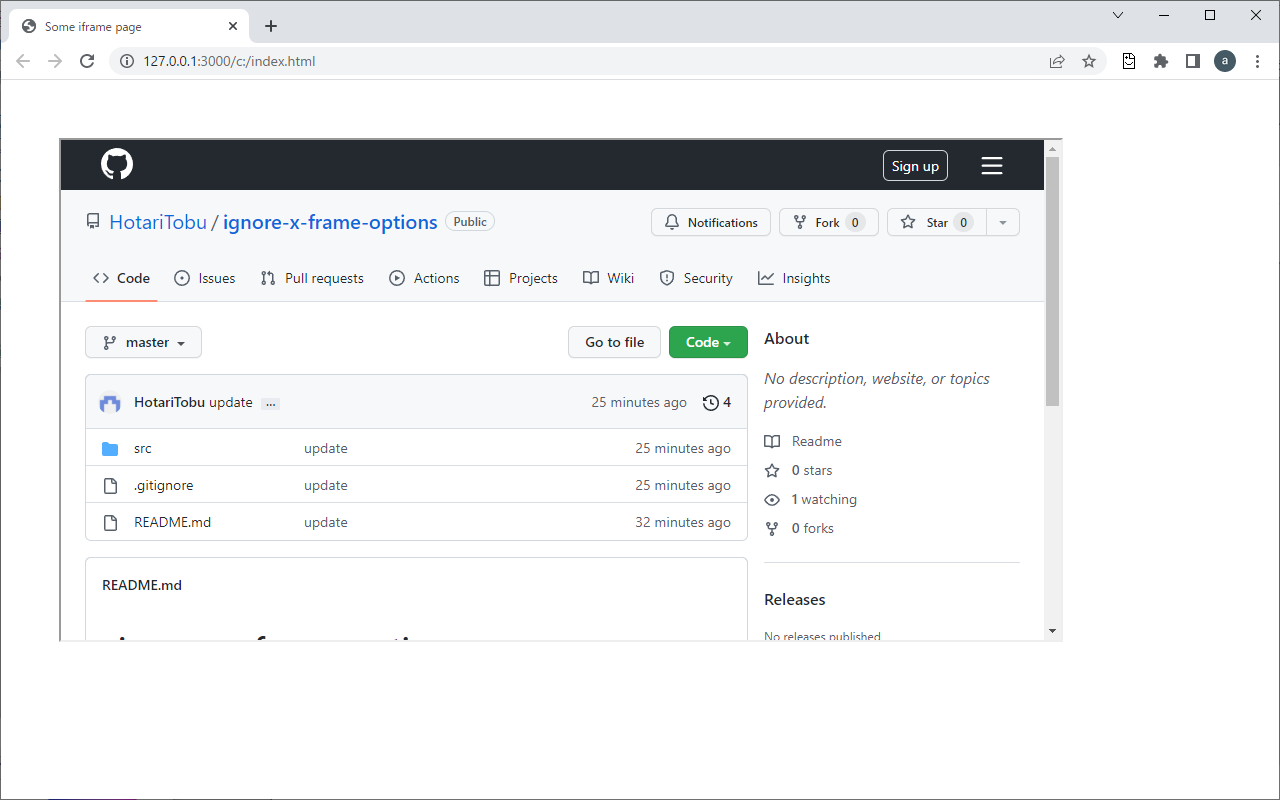Star the repository
1280x800 pixels.
point(937,222)
